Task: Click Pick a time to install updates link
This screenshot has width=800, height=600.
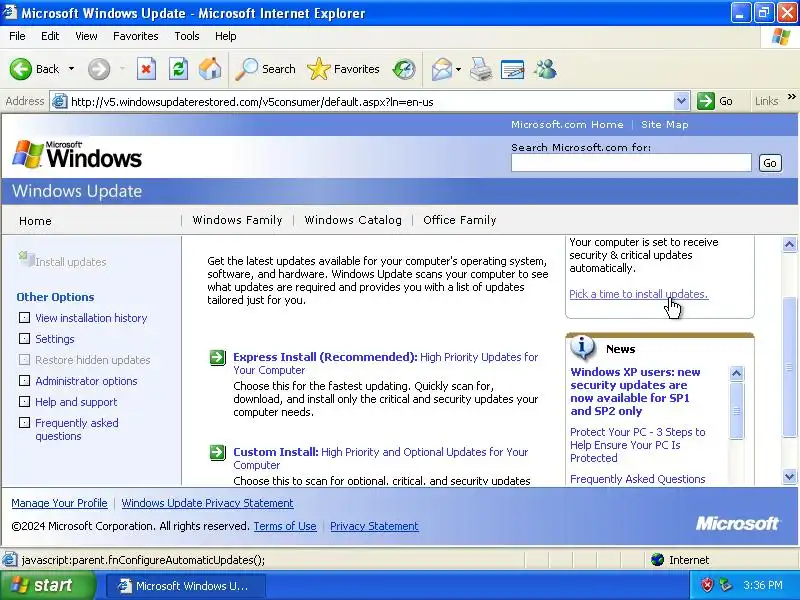Action: click(638, 294)
